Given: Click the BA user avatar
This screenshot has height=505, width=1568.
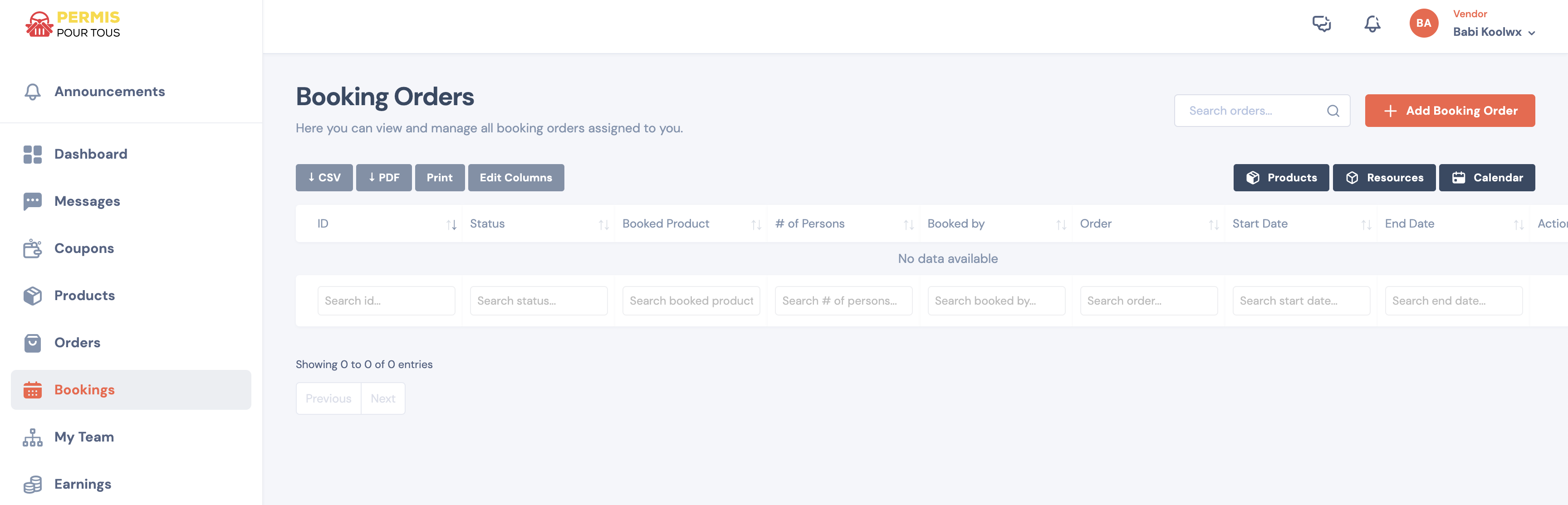Looking at the screenshot, I should 1423,23.
